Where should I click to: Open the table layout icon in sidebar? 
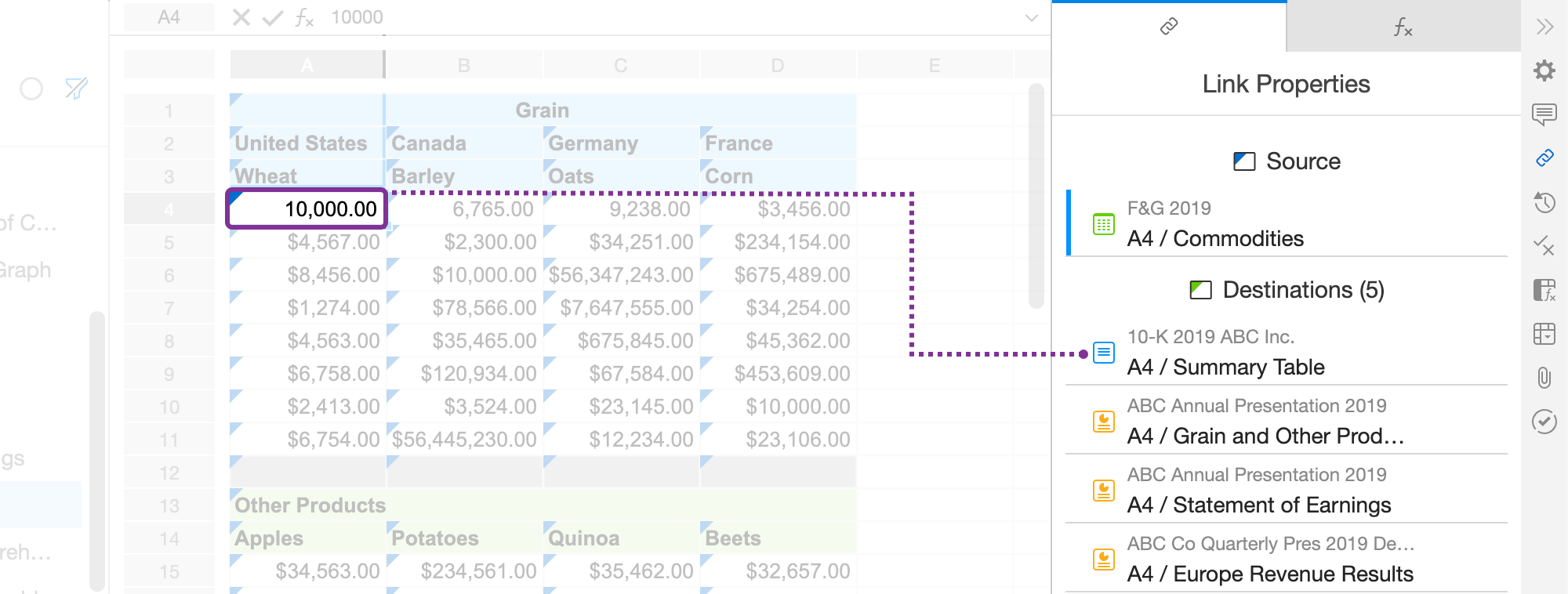pyautogui.click(x=1544, y=334)
